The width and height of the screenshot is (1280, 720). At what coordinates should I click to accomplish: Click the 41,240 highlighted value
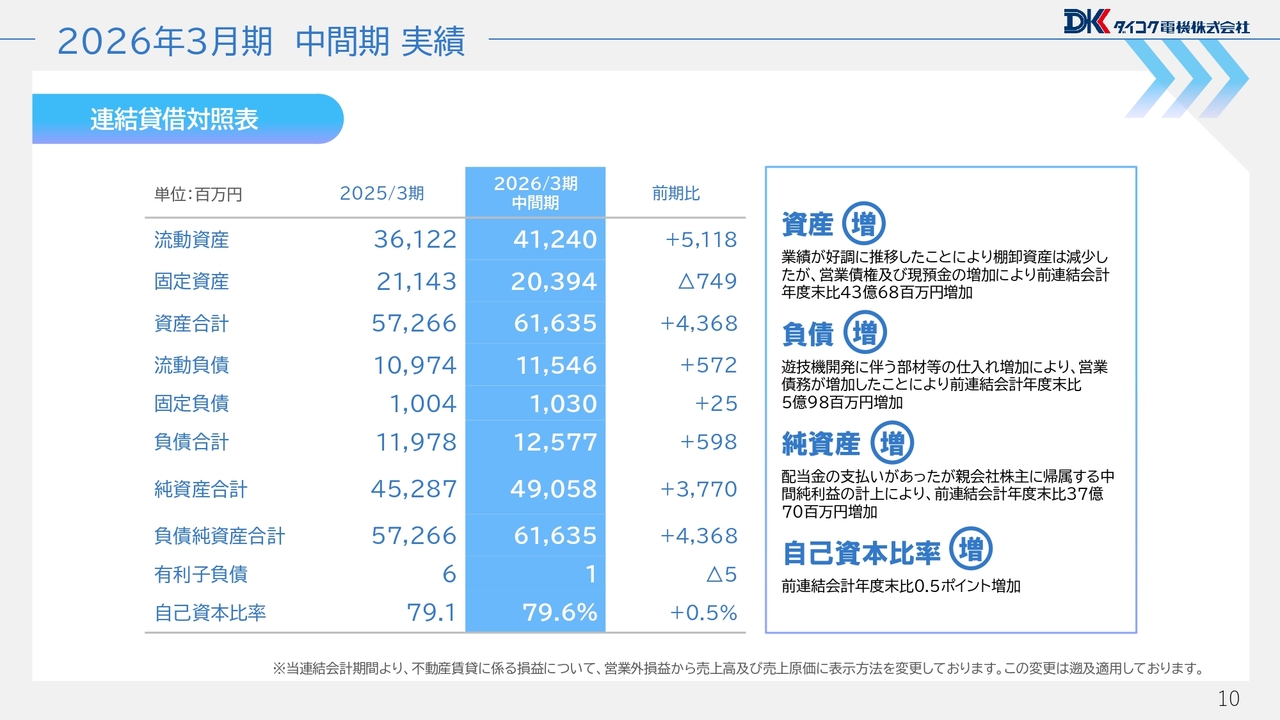coord(554,240)
